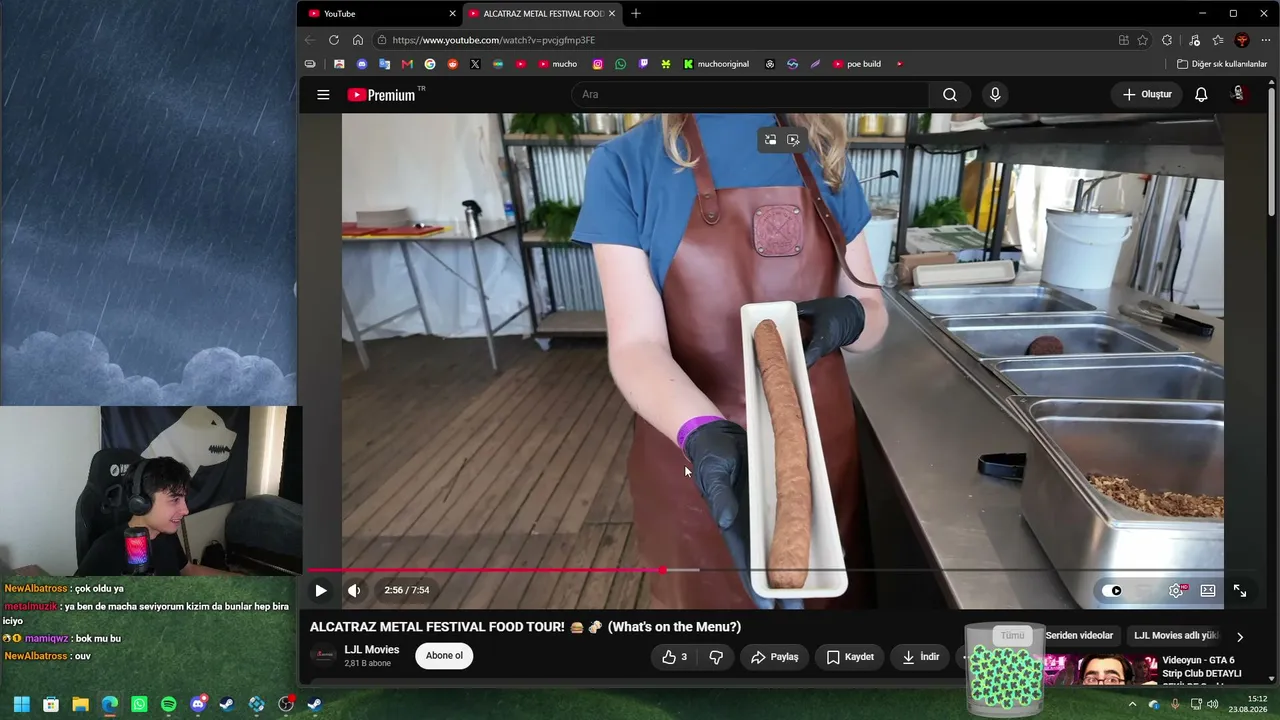Screen dimensions: 1280x720
Task: Play the paused video
Action: pyautogui.click(x=320, y=590)
